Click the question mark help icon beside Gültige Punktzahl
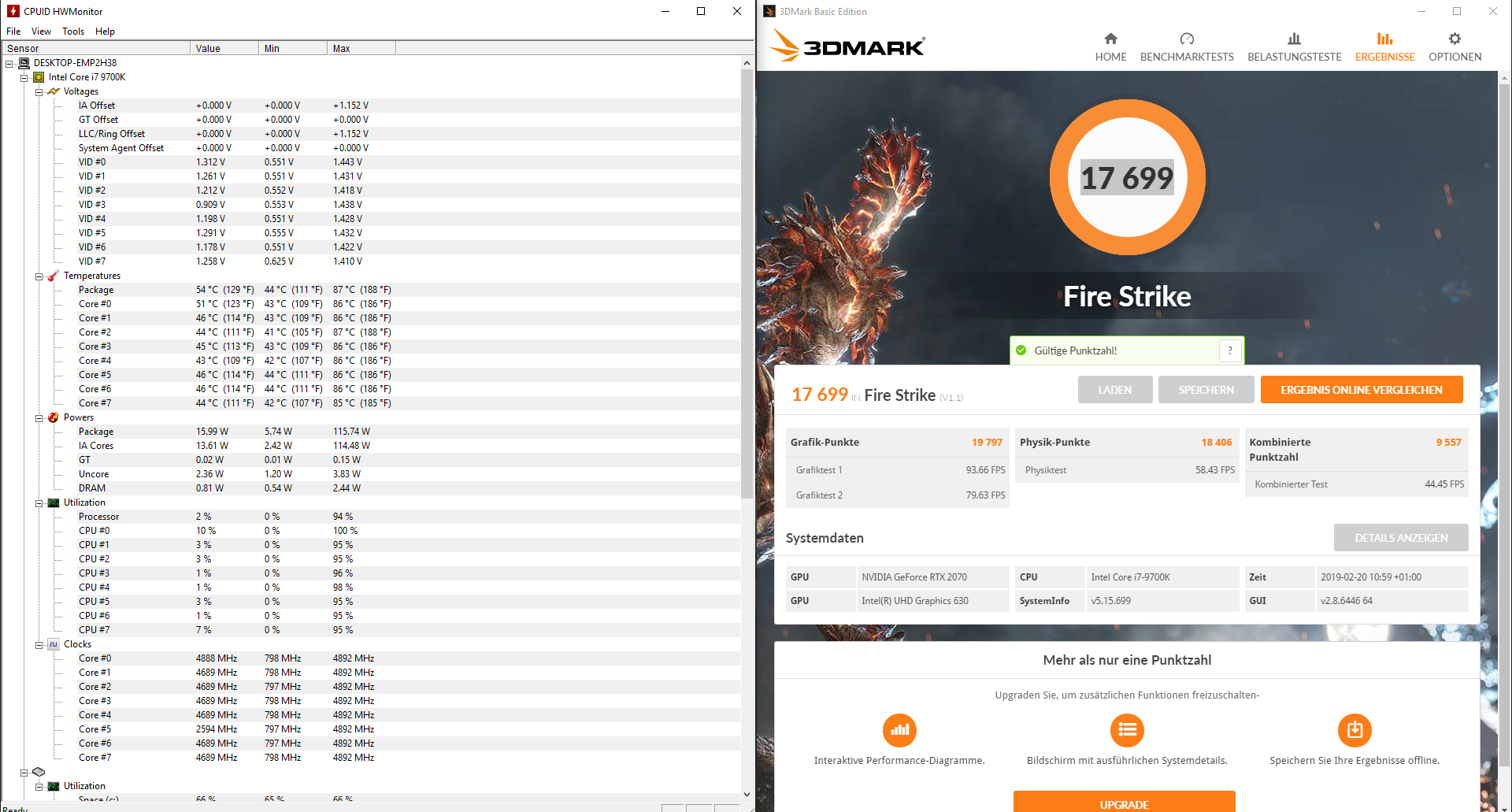Image resolution: width=1512 pixels, height=812 pixels. (1230, 350)
